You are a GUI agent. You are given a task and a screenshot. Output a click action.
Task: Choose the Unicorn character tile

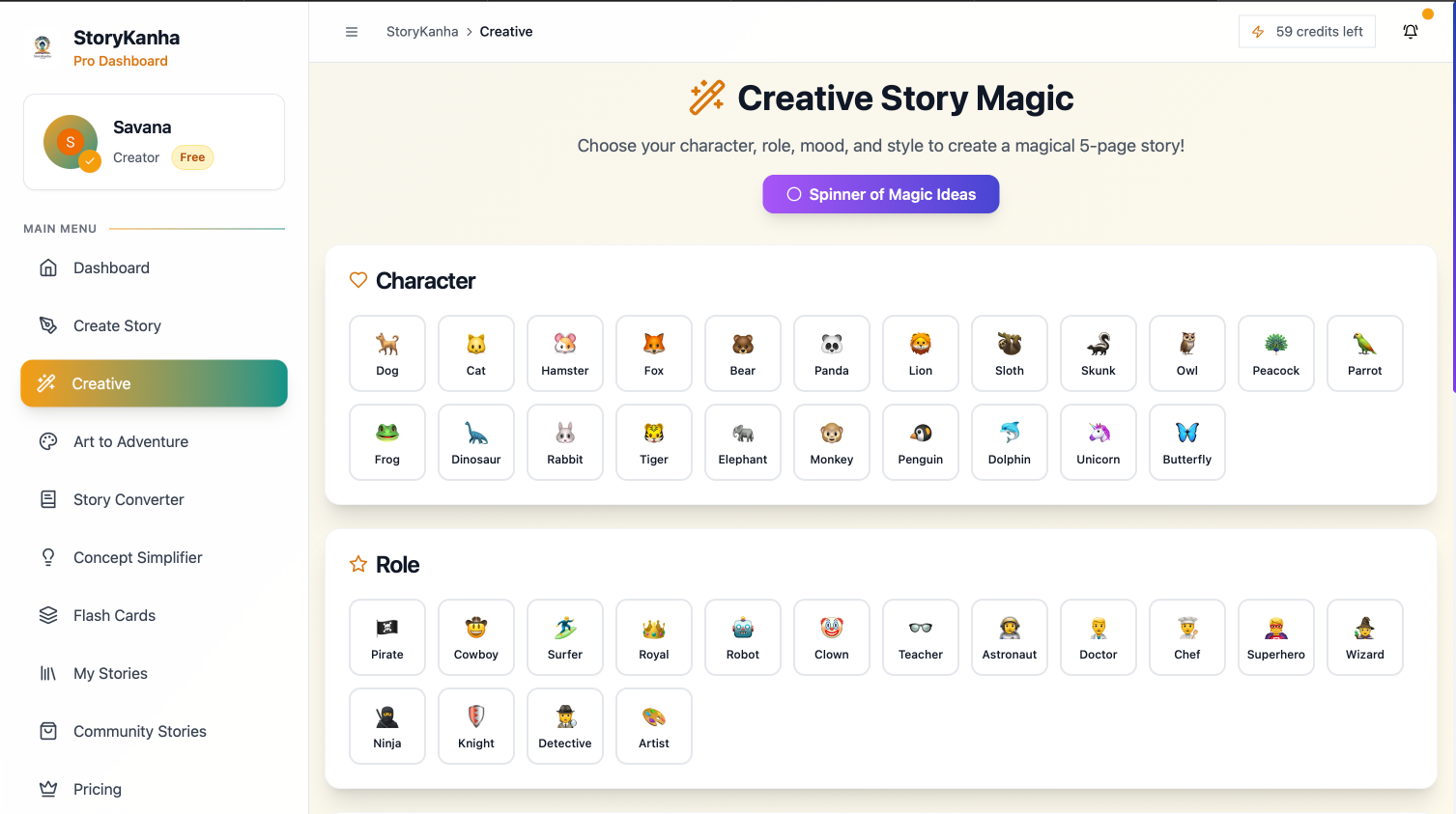pos(1098,442)
